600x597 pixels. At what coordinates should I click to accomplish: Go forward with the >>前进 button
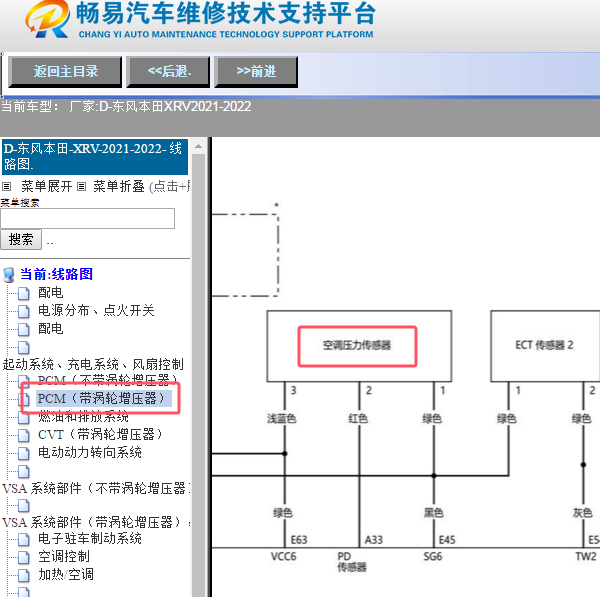(256, 72)
